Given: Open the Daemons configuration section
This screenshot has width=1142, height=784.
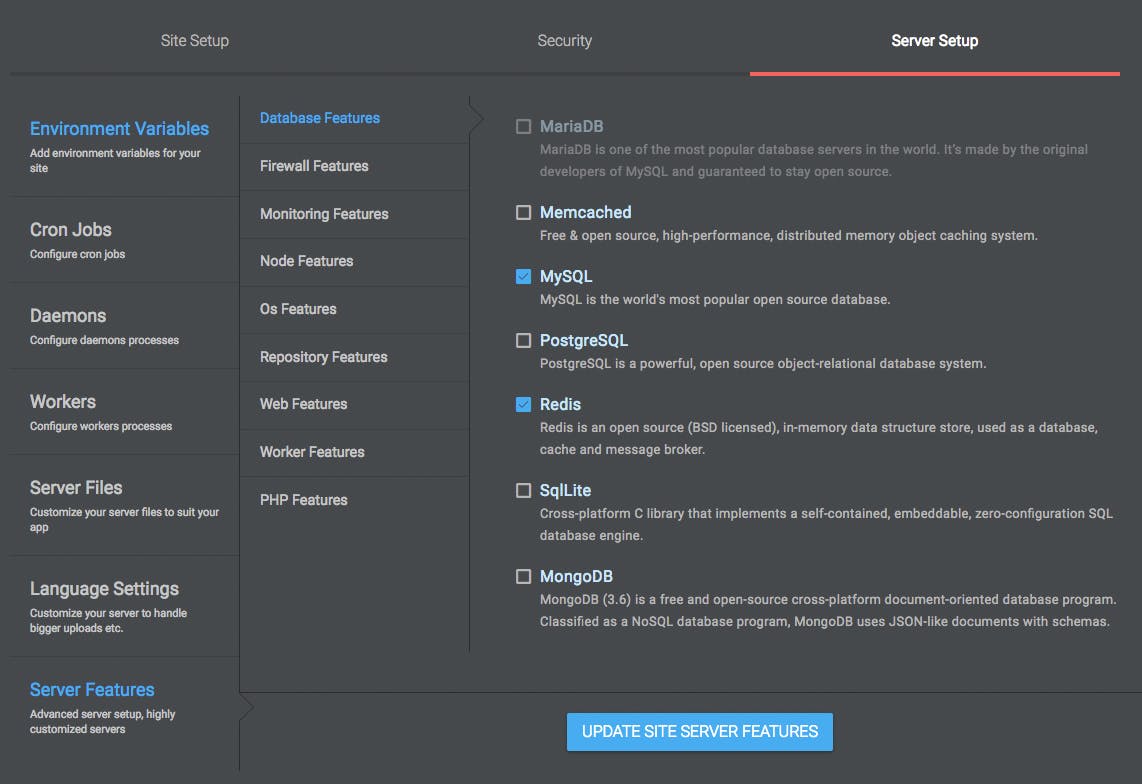Looking at the screenshot, I should tap(68, 316).
